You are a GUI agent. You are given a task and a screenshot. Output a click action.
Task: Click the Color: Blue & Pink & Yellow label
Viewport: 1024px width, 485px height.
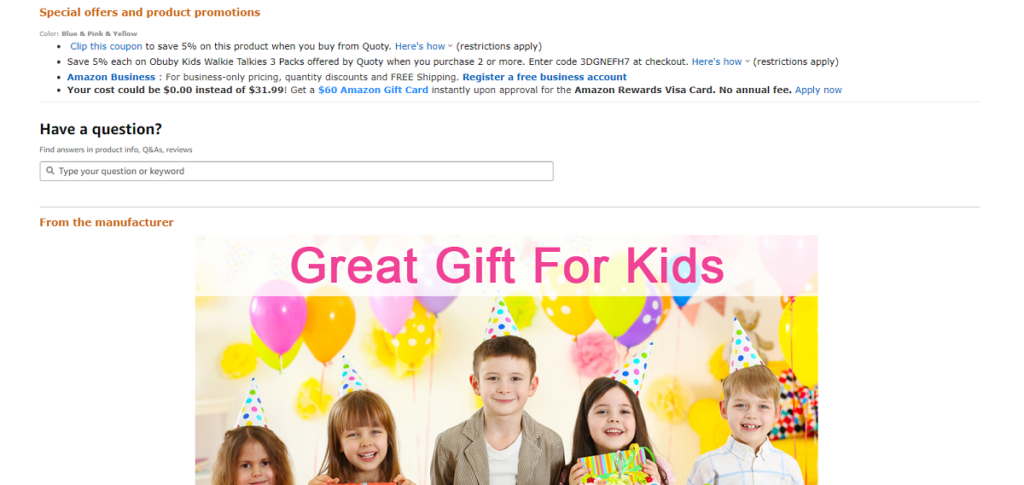pyautogui.click(x=88, y=33)
